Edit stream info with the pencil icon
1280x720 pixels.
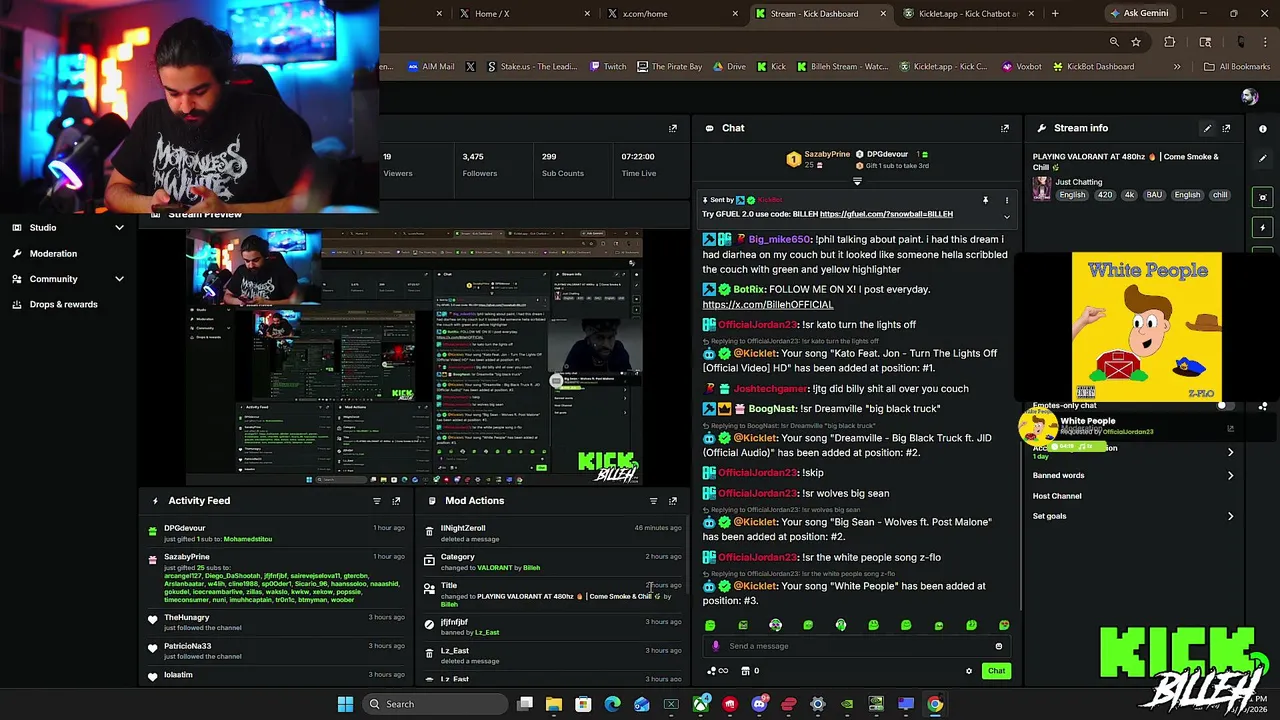point(1207,128)
